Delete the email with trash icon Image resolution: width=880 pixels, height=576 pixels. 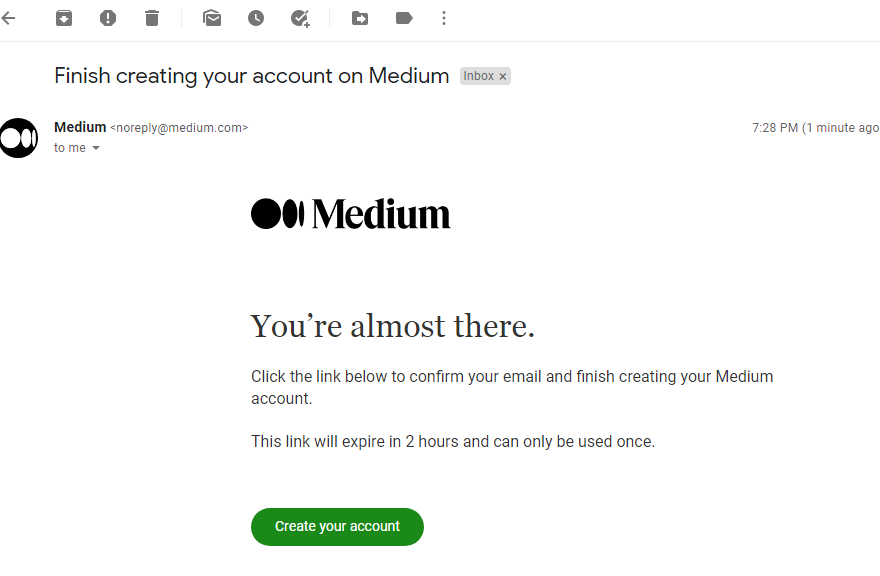152,19
